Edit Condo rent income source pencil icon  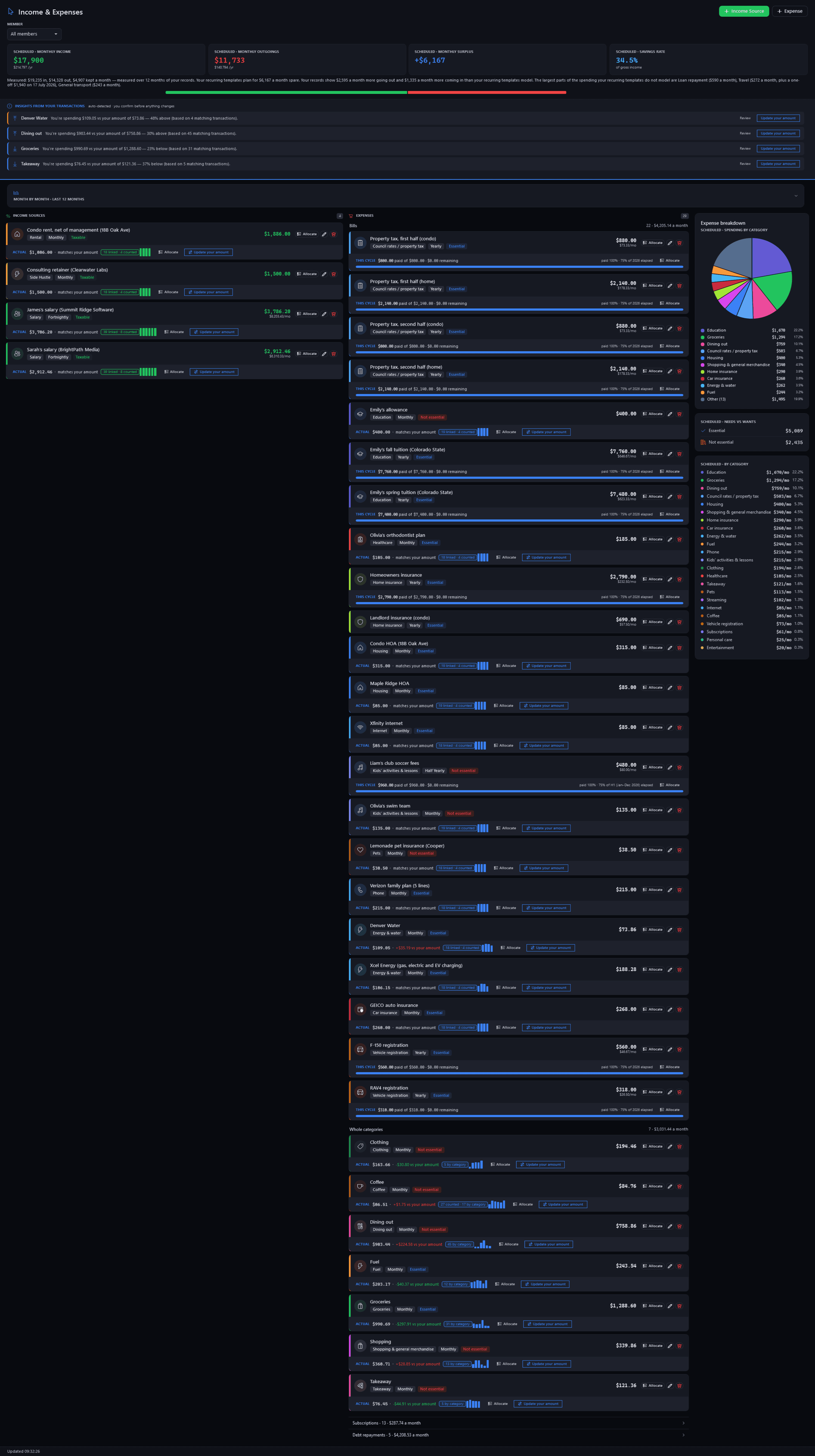[x=324, y=234]
